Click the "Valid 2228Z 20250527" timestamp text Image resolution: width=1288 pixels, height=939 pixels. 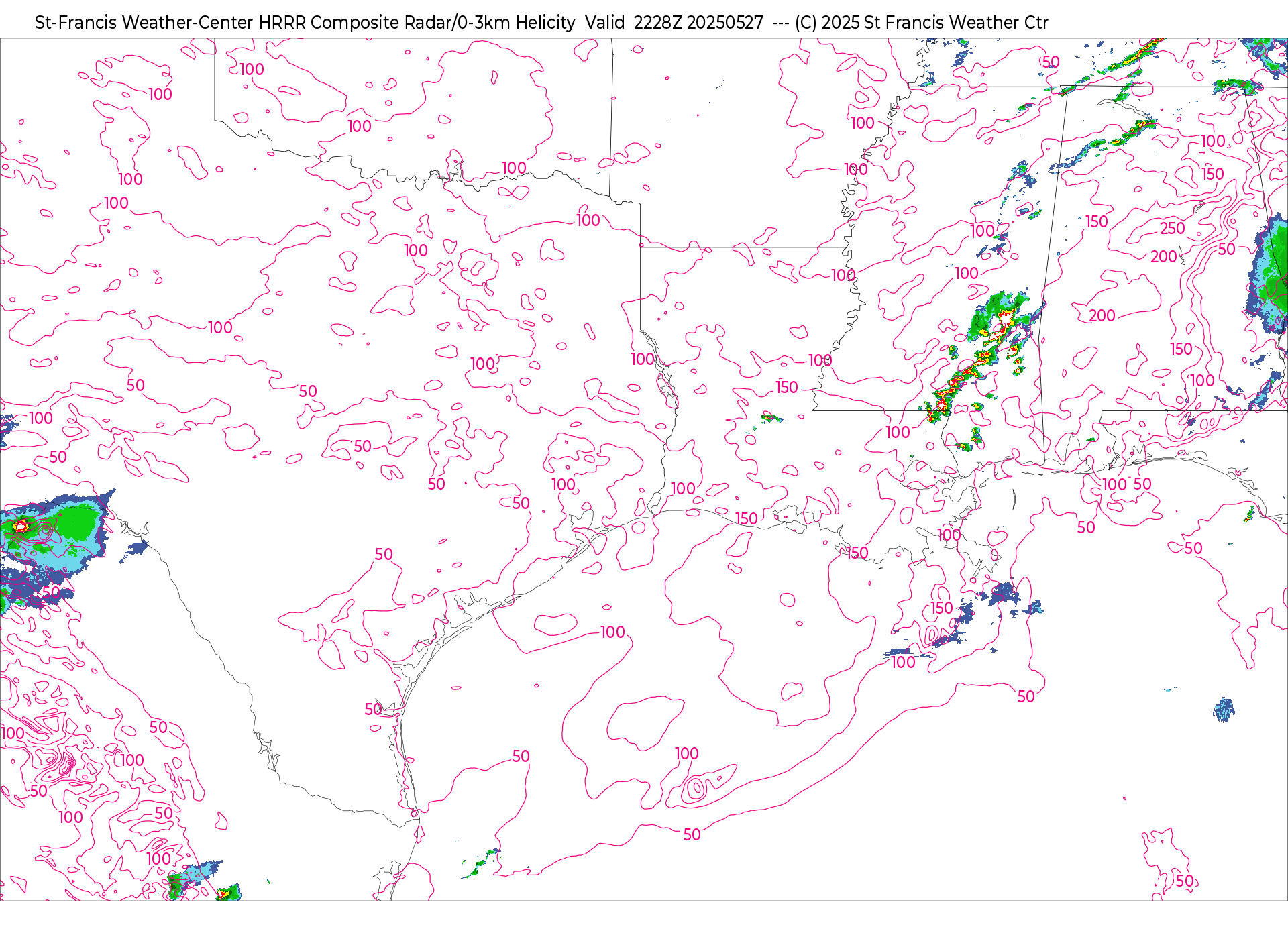coord(674,23)
